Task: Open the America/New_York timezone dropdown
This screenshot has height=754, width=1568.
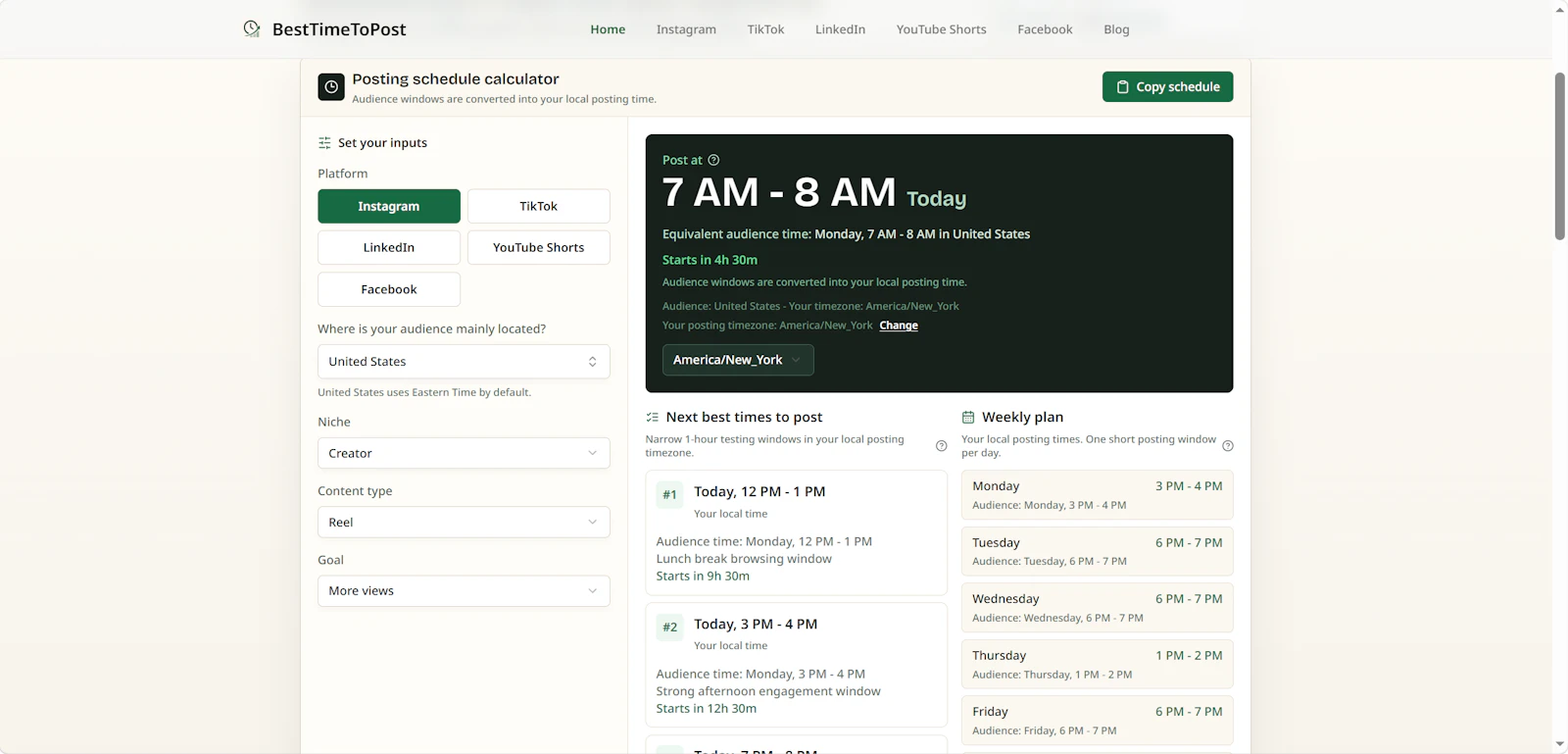Action: click(738, 360)
